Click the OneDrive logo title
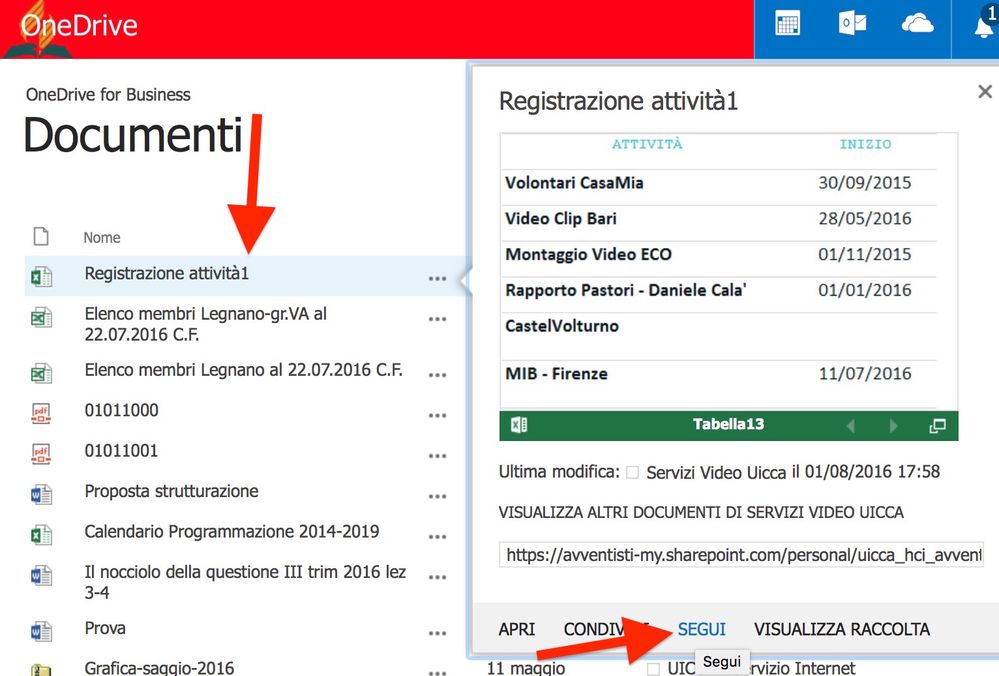This screenshot has height=676, width=999. pos(79,25)
